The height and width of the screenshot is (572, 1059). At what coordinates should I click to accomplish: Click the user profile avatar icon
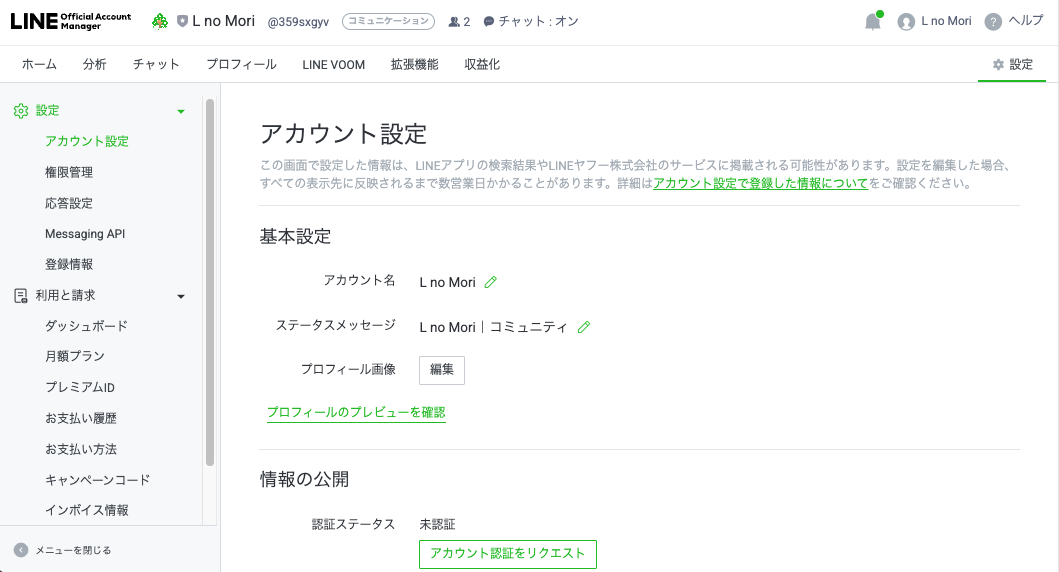point(907,22)
